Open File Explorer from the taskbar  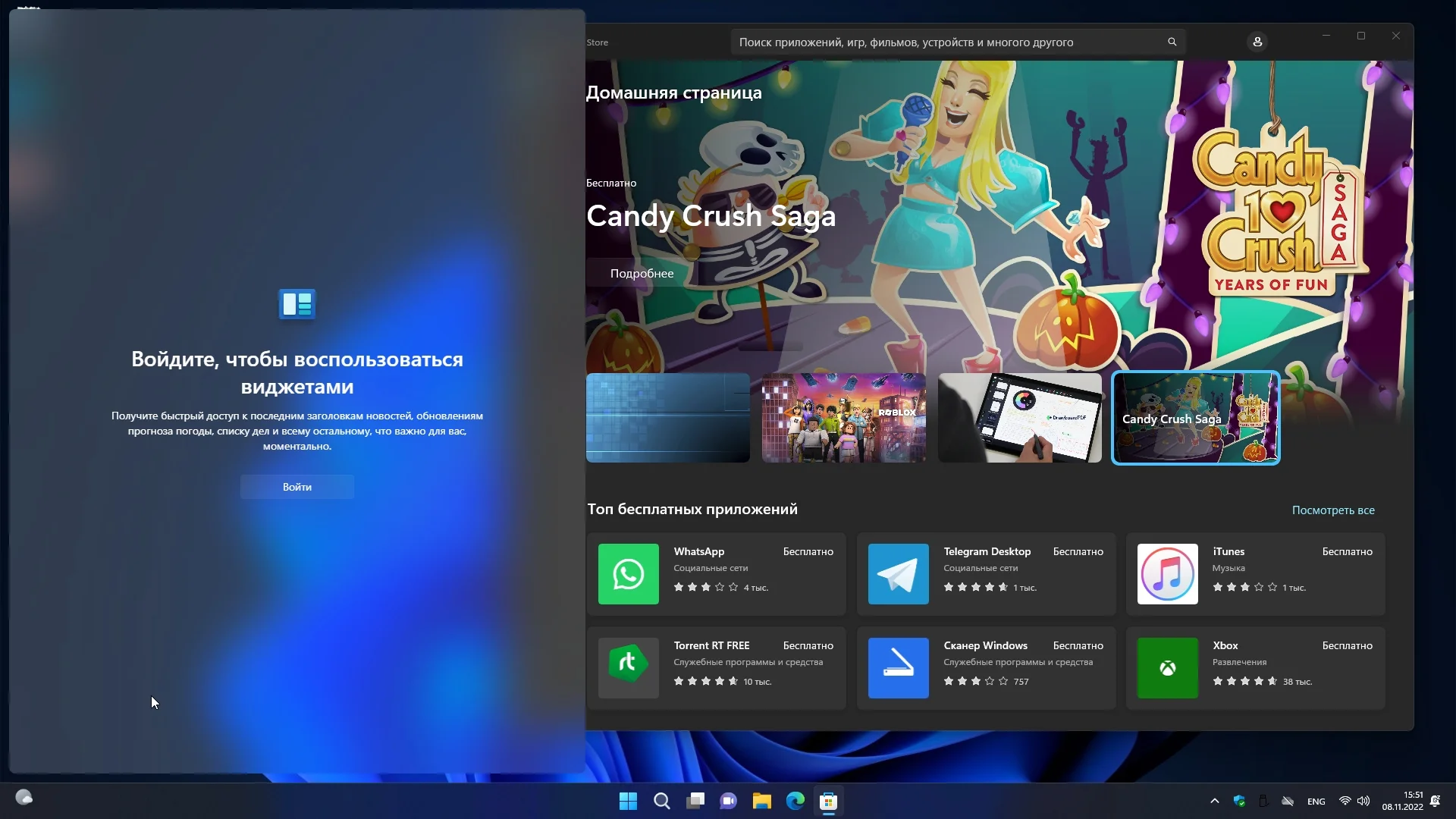[x=761, y=801]
